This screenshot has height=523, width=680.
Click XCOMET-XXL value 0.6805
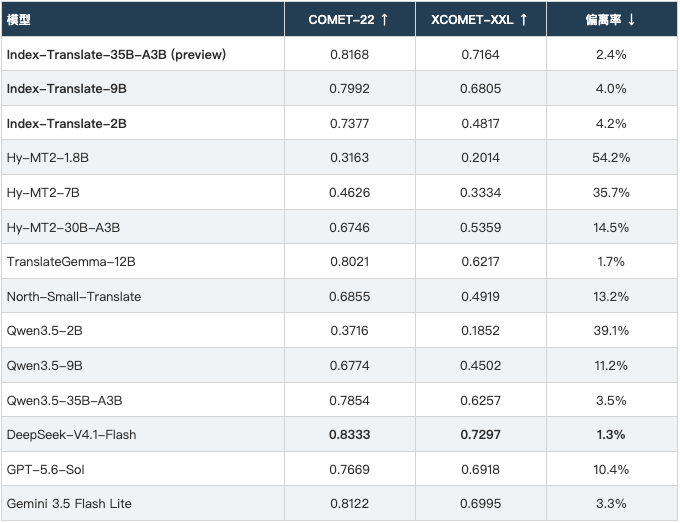(x=481, y=88)
